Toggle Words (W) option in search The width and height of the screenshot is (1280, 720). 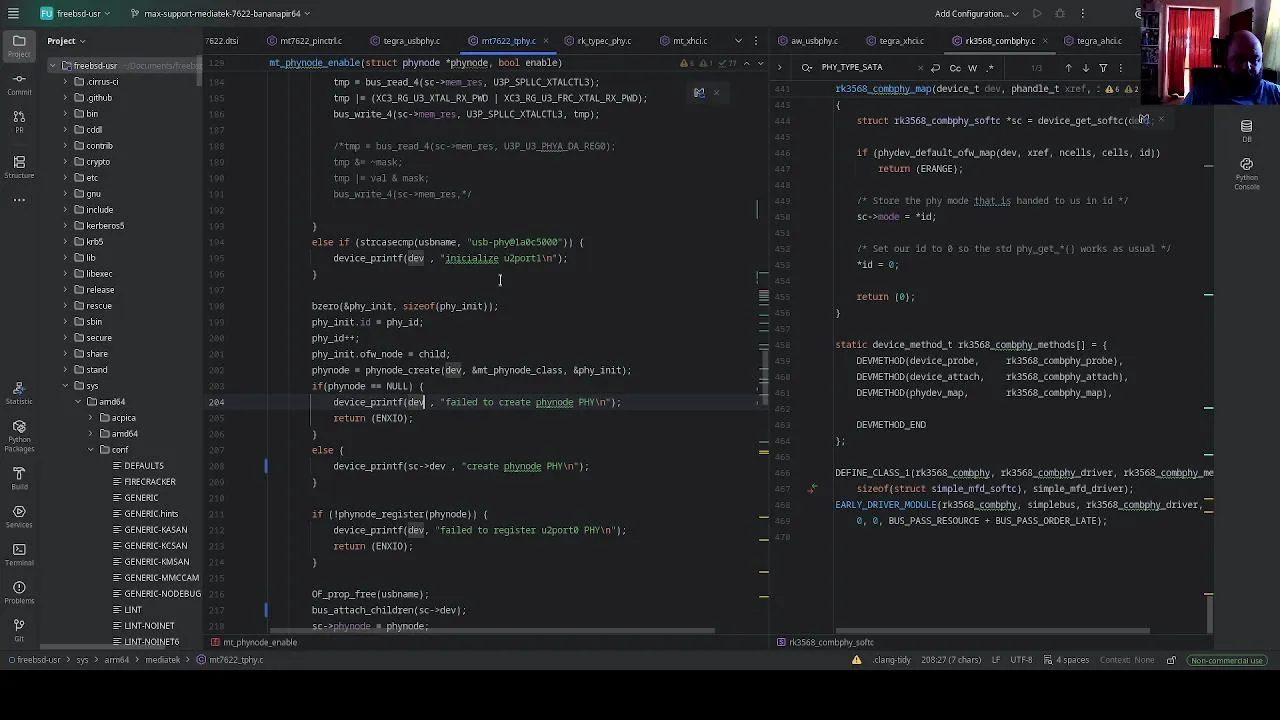click(972, 68)
